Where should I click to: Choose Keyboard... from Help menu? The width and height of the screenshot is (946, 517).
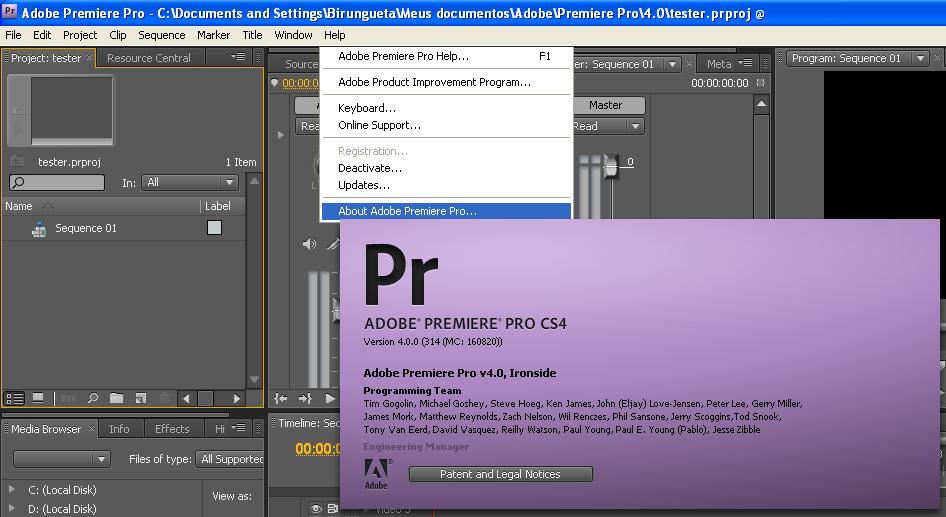point(446,108)
